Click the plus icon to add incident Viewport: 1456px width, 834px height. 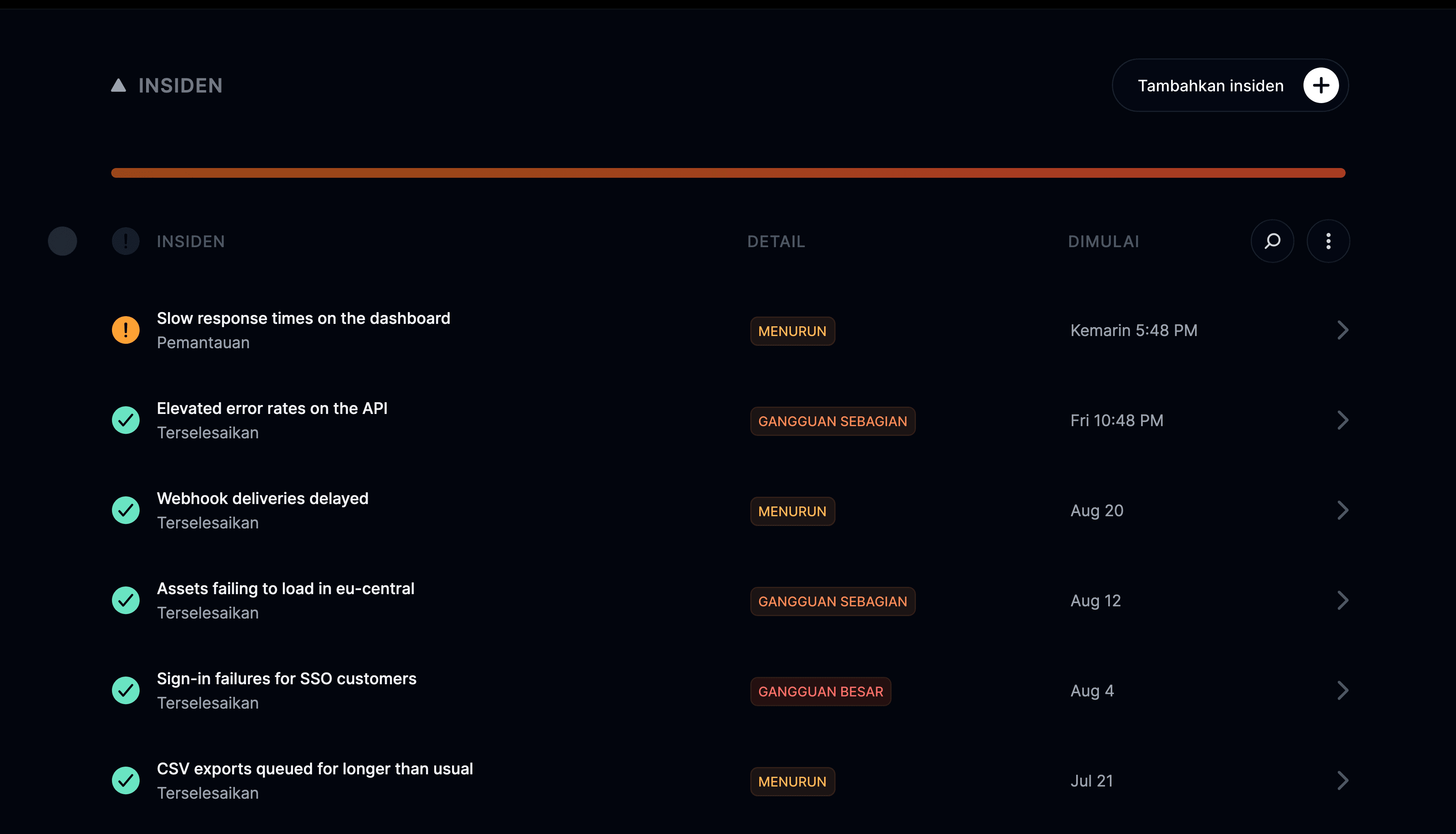tap(1321, 85)
